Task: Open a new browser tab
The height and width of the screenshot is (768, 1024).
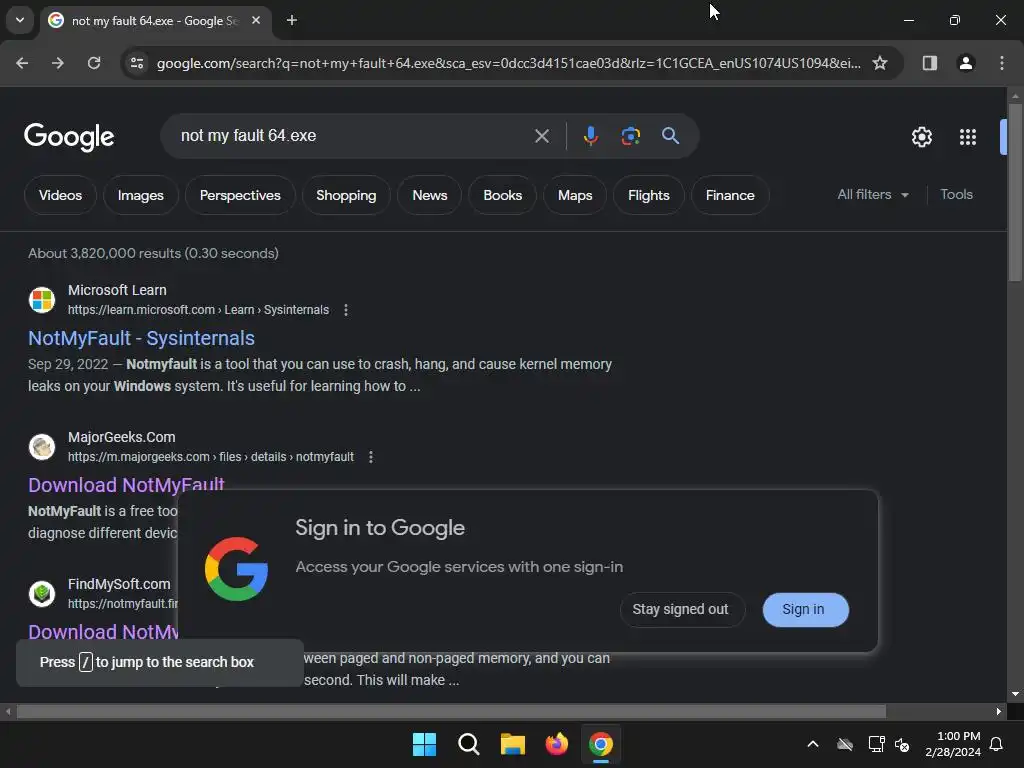Action: (x=292, y=20)
